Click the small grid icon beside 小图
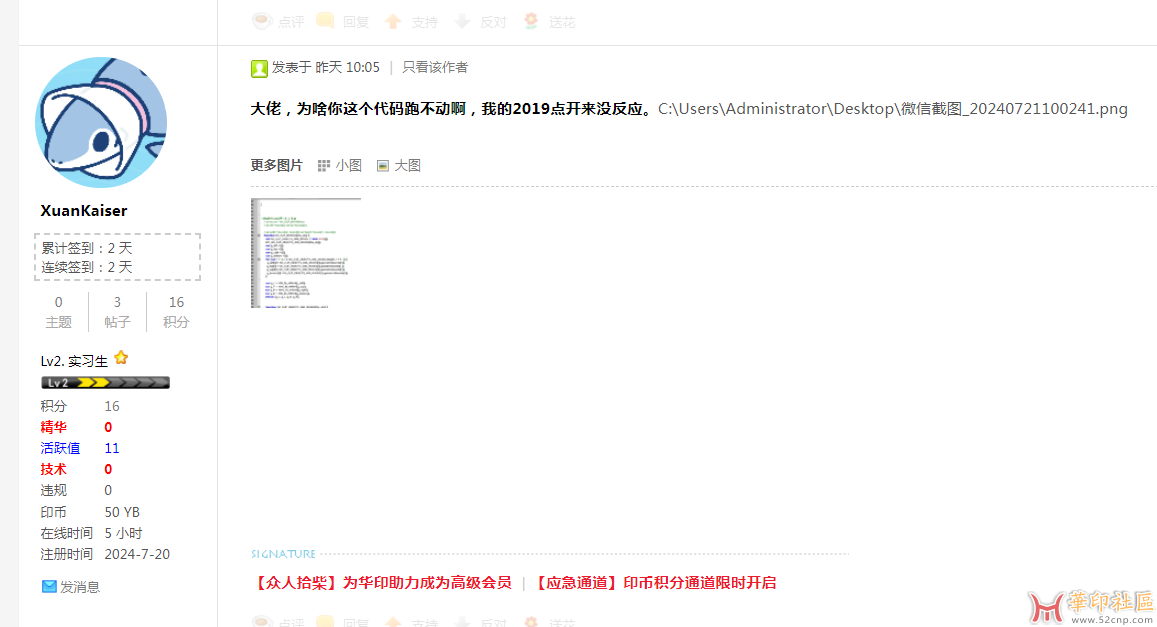The width and height of the screenshot is (1157, 627). pos(324,166)
